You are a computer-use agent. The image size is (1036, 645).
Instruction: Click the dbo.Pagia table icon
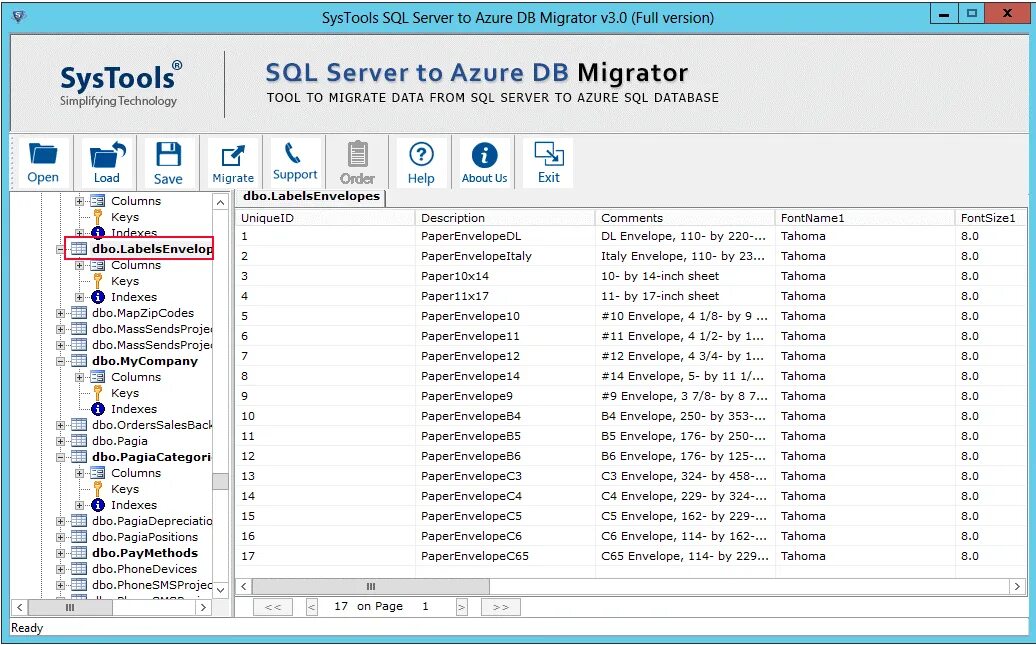(79, 441)
